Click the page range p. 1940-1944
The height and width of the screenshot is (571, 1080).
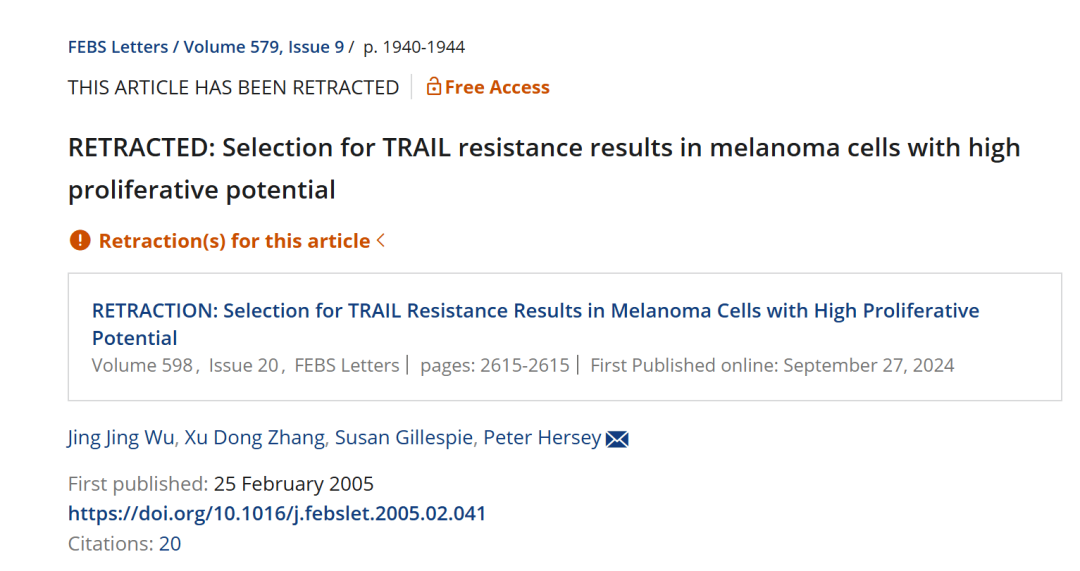414,47
